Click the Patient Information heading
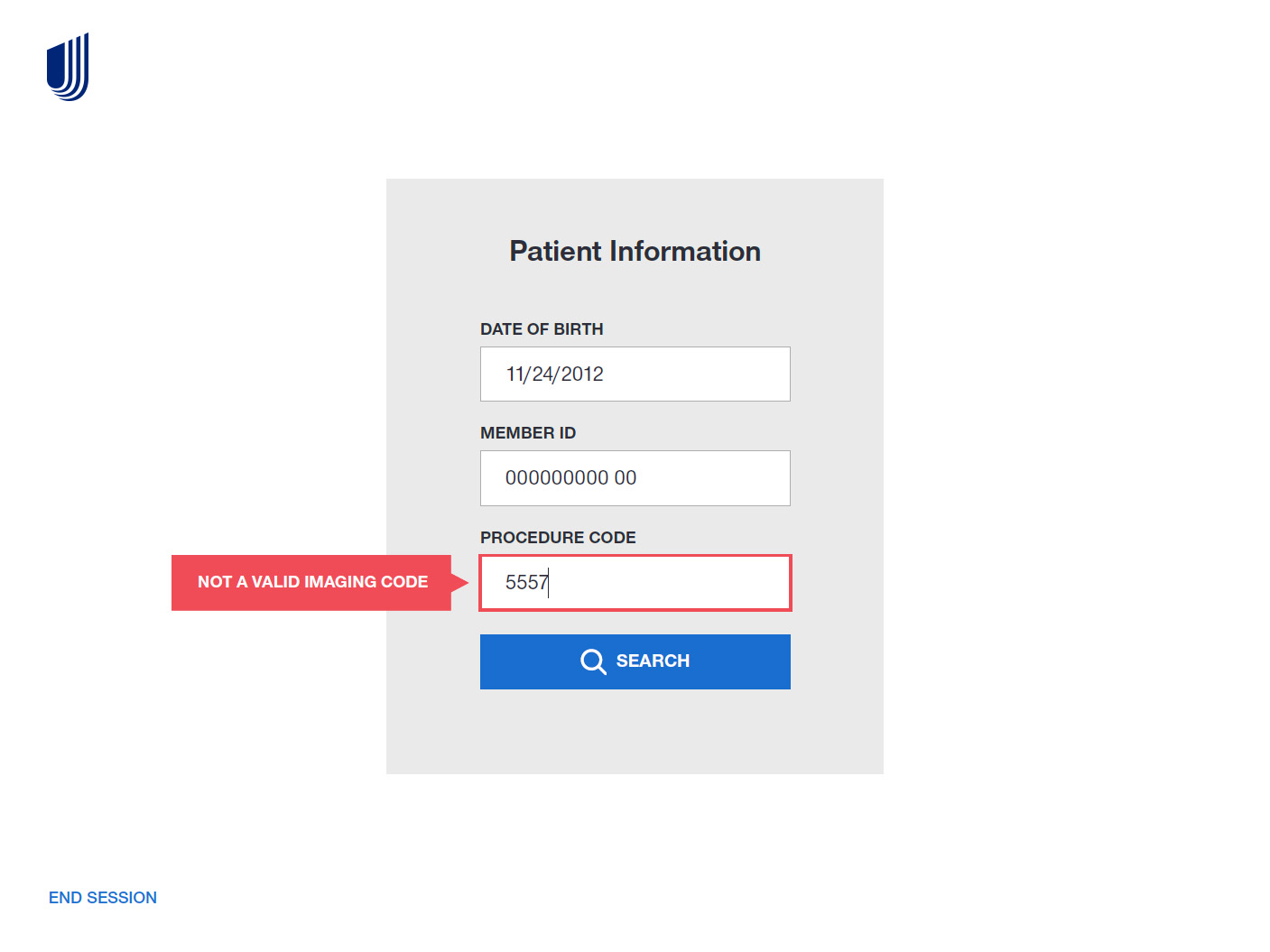Viewport: 1270px width, 952px height. pos(635,251)
